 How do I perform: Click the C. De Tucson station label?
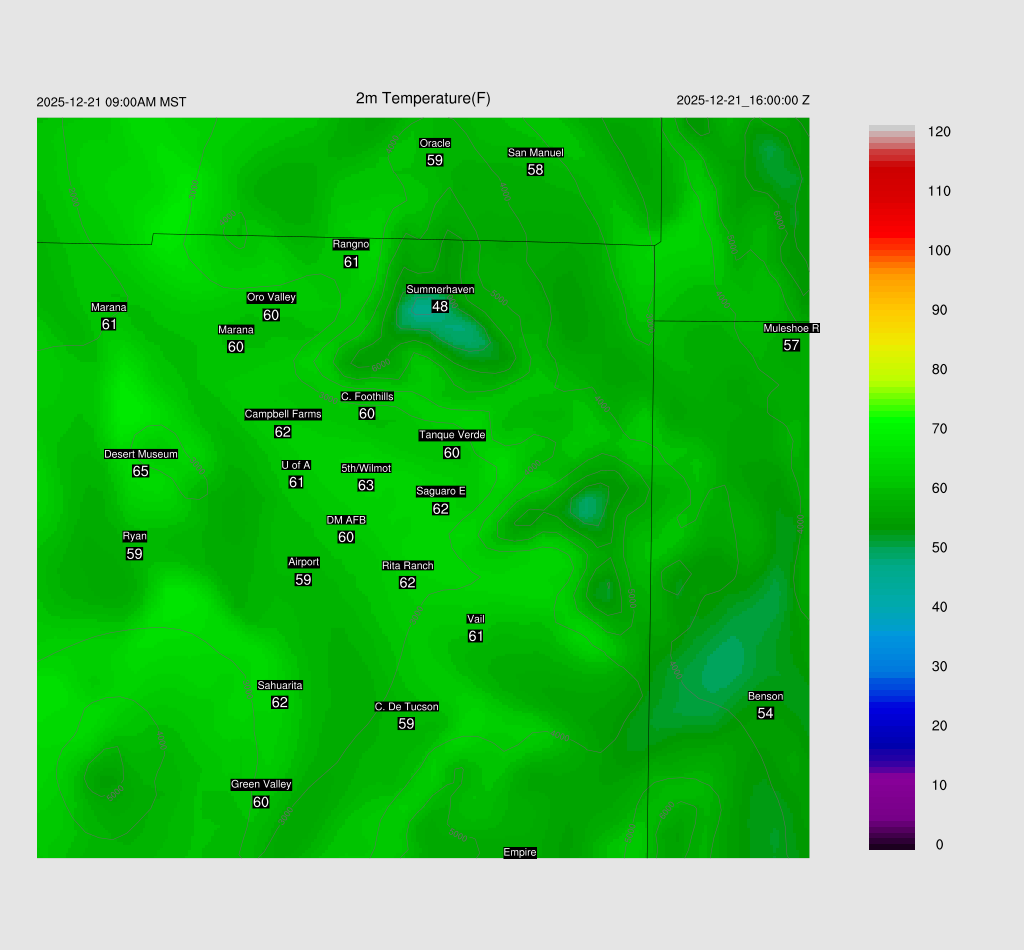click(x=406, y=707)
